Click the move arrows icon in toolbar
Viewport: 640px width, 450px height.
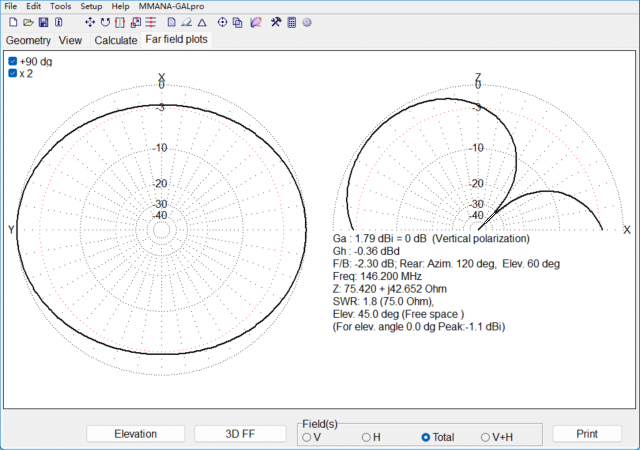click(x=89, y=22)
